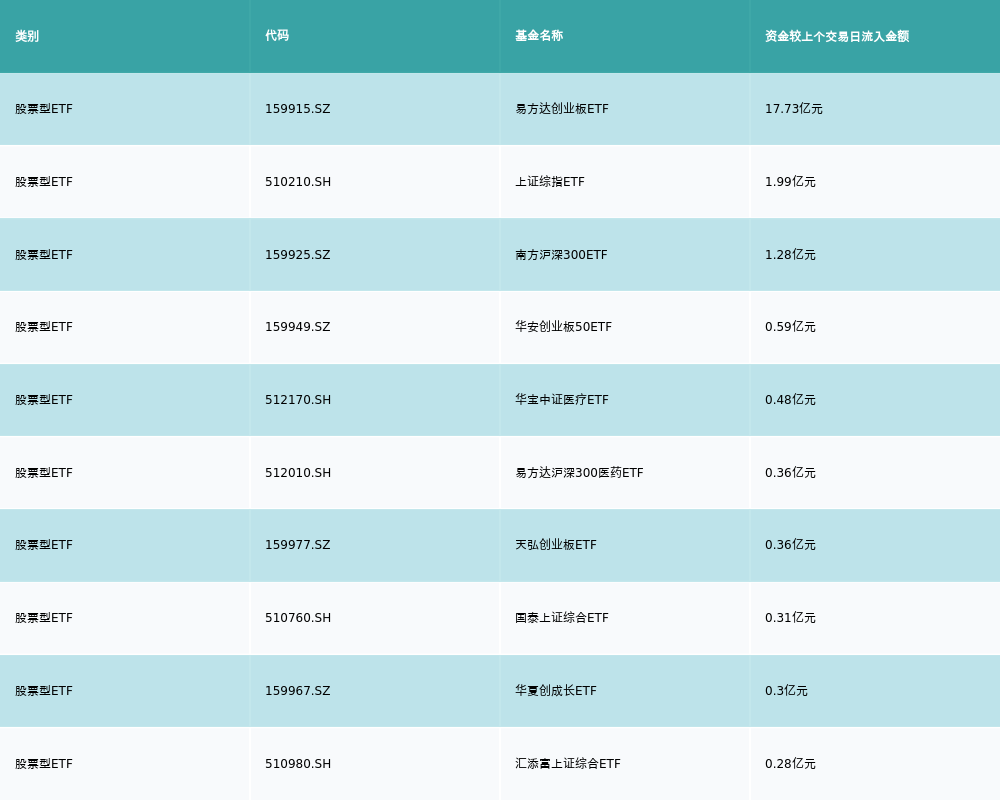The image size is (1000, 800).
Task: Select code 159967.SZ
Action: point(298,691)
